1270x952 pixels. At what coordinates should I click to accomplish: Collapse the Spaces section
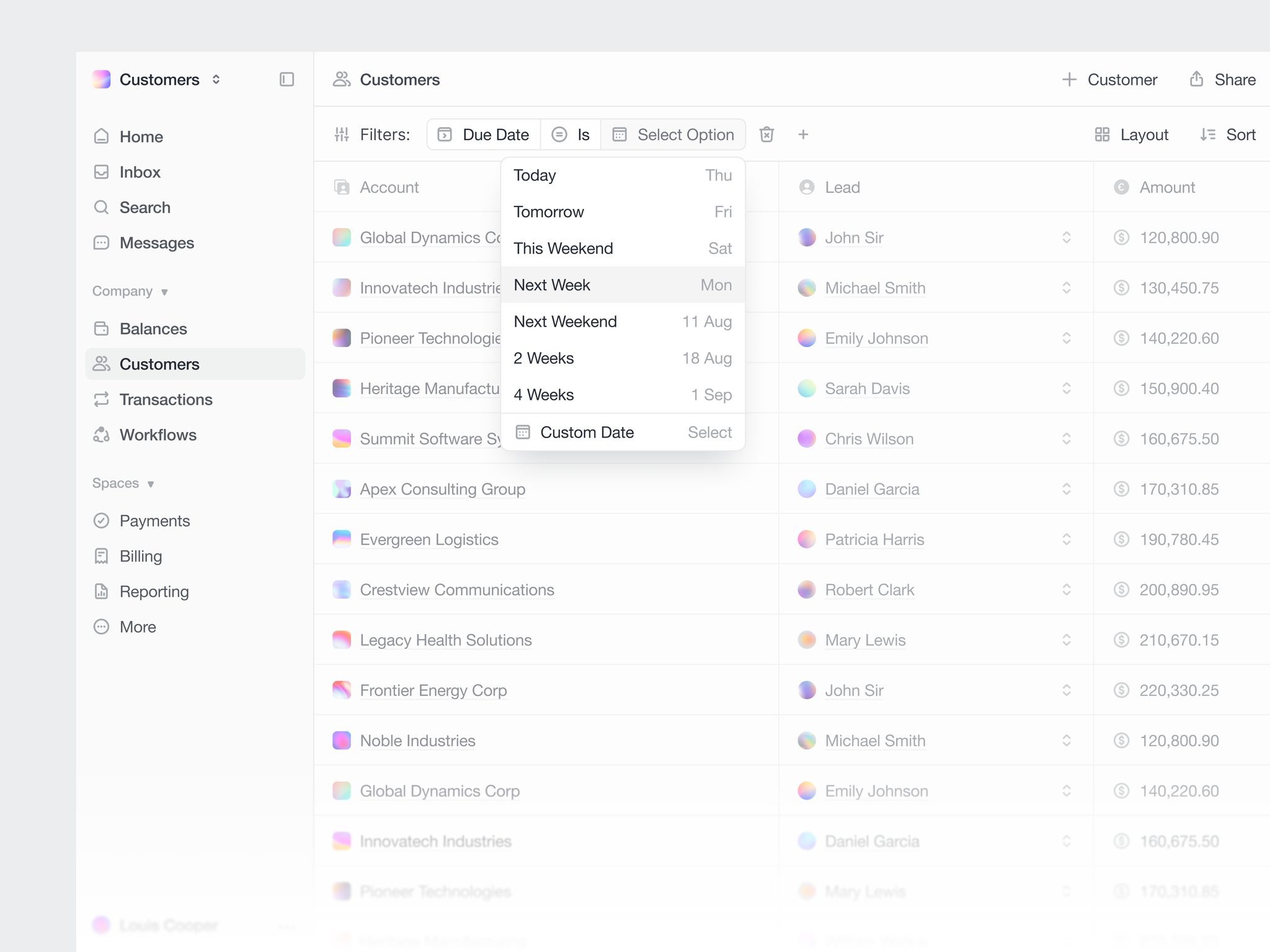point(123,483)
